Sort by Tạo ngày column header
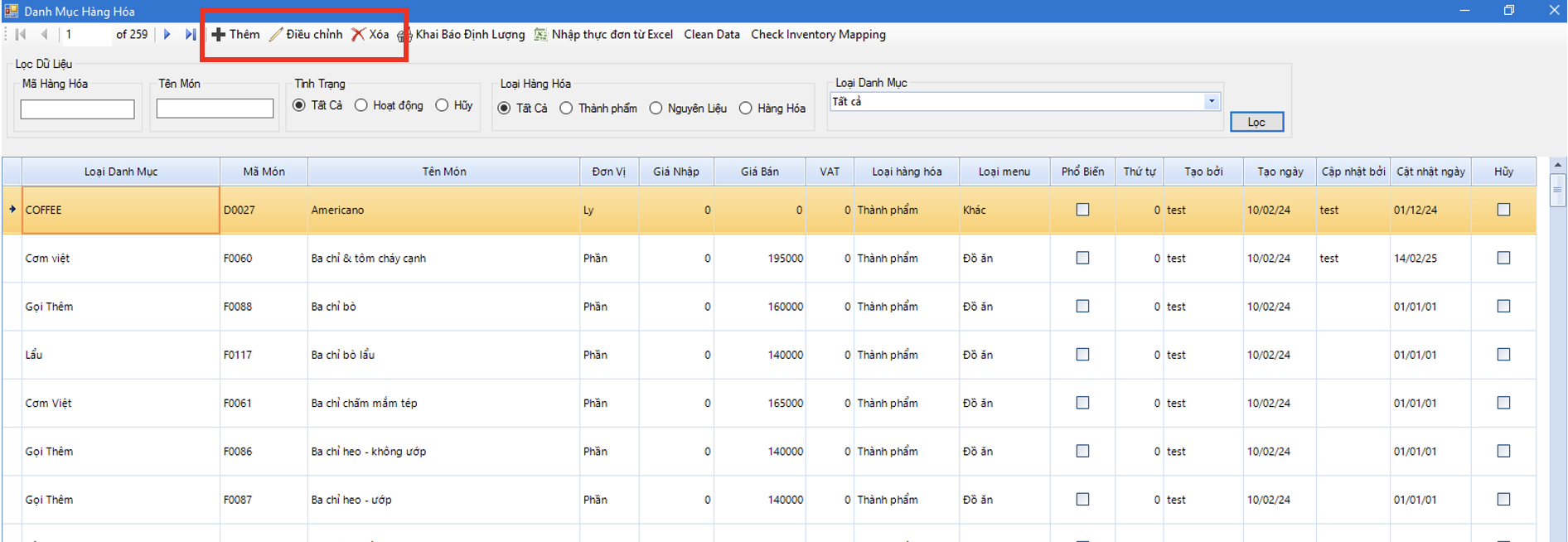 point(1280,172)
